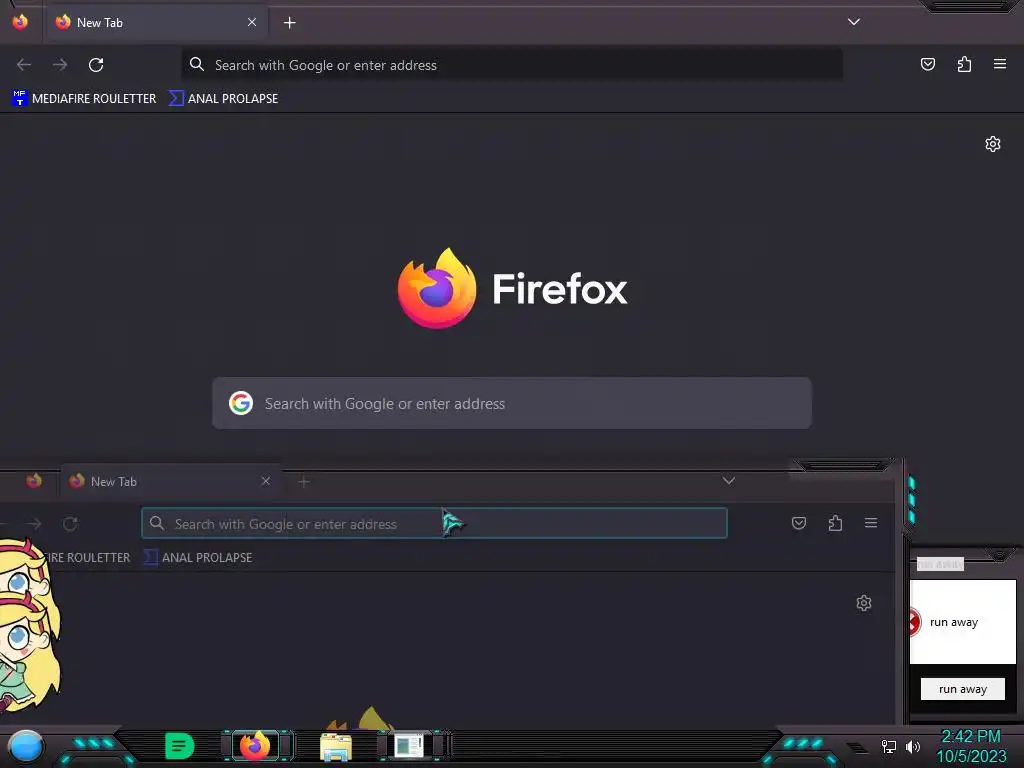The width and height of the screenshot is (1024, 768).
Task: Close the New Tab tab in the front window
Action: pyautogui.click(x=252, y=22)
